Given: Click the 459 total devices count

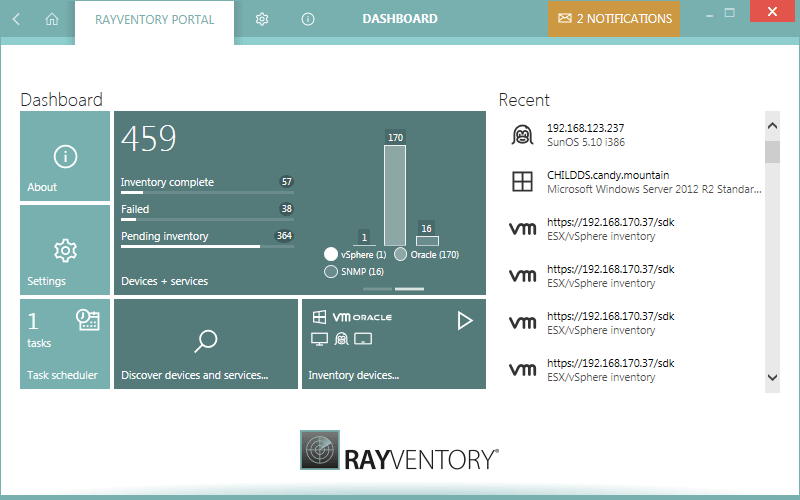Looking at the screenshot, I should click(148, 138).
